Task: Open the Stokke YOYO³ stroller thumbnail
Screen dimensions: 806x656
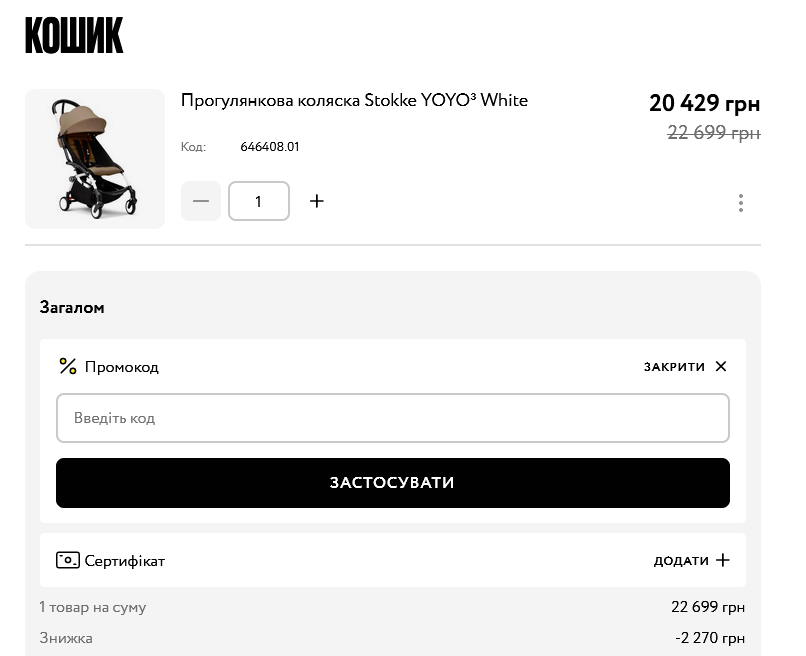Action: click(x=95, y=159)
